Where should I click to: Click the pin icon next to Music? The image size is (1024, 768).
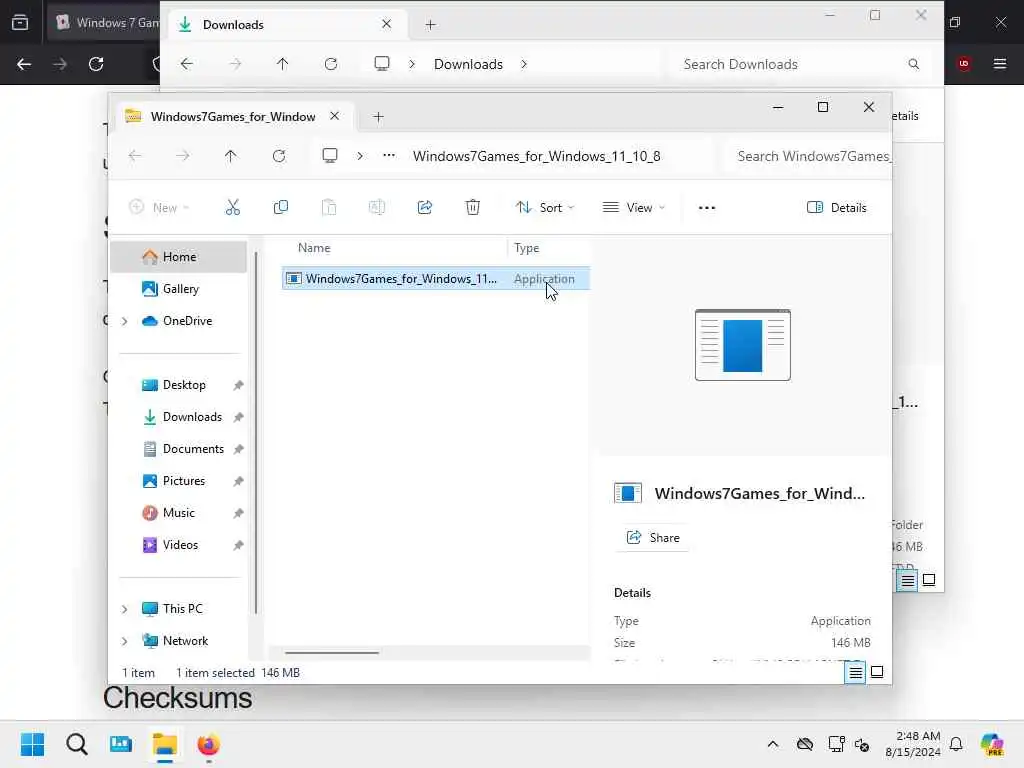(238, 513)
